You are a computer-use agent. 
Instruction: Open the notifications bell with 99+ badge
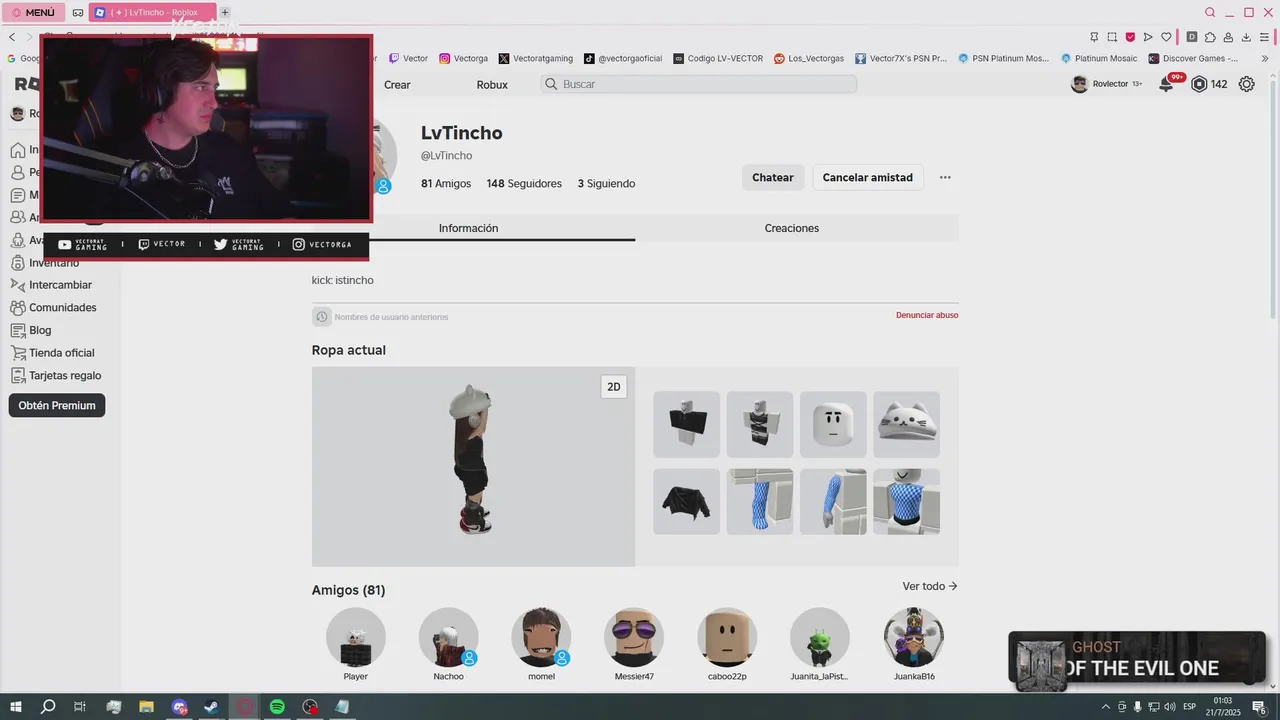point(1167,84)
